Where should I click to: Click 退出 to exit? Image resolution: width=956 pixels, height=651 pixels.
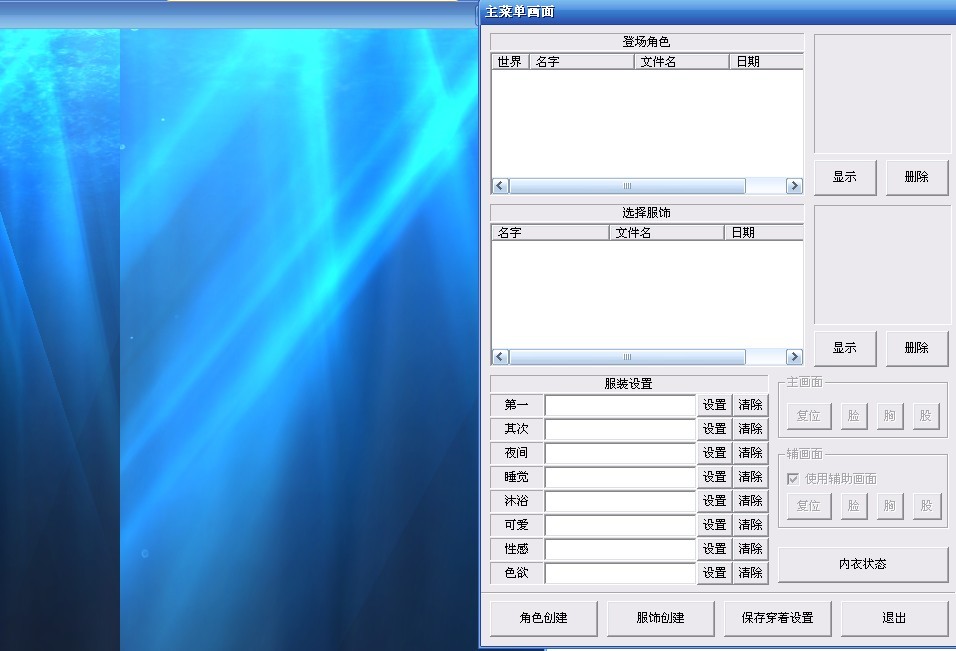[894, 618]
